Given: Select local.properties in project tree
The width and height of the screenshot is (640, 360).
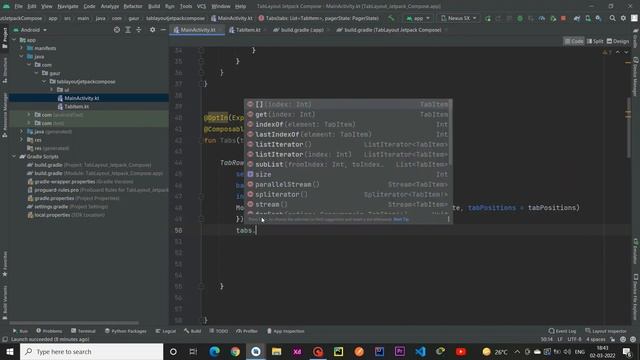Looking at the screenshot, I should [x=66, y=215].
